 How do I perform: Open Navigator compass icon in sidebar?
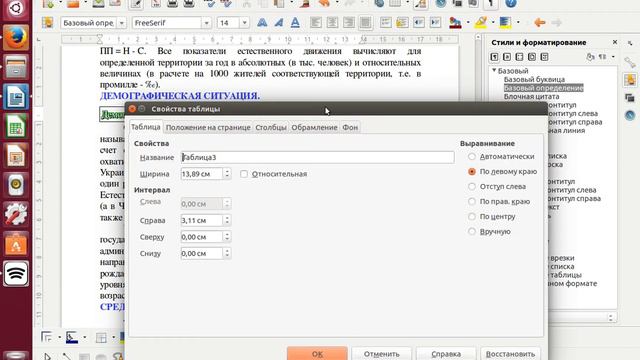pos(630,115)
